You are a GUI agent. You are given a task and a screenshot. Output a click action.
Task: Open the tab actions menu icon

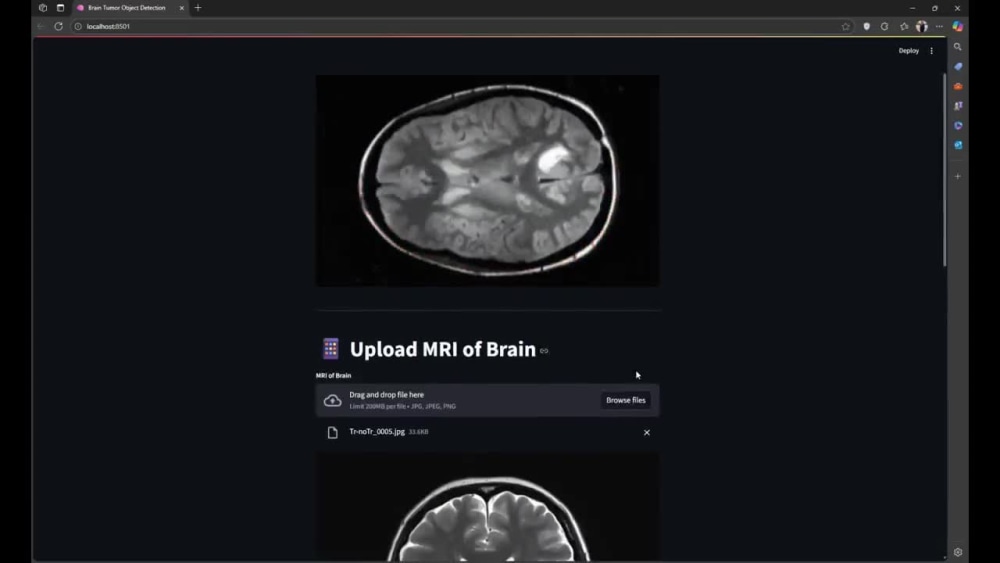pyautogui.click(x=61, y=8)
